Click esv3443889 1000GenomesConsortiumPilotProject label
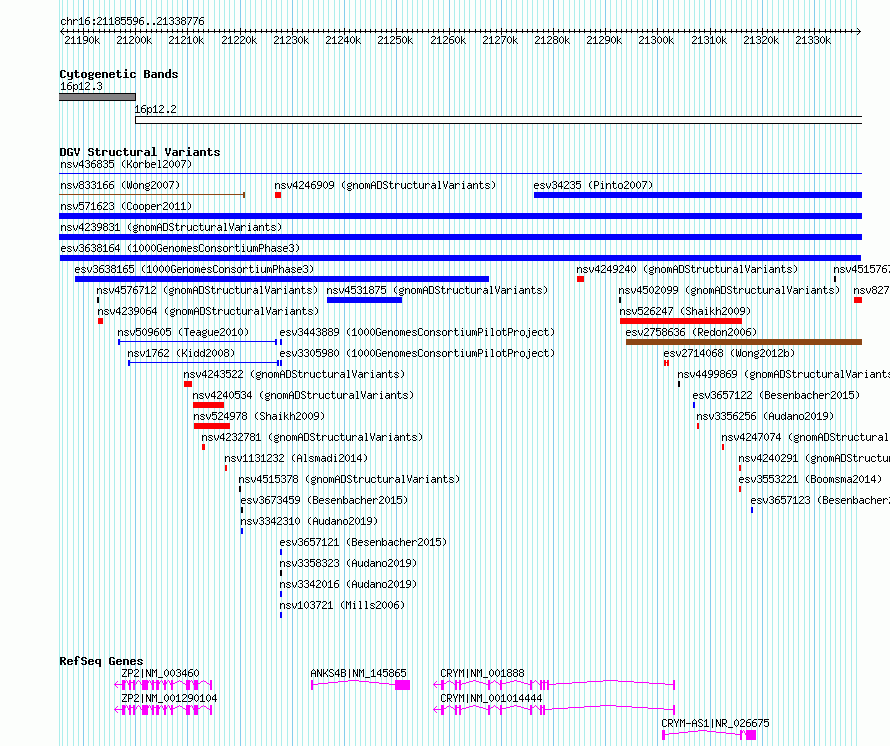 (417, 332)
